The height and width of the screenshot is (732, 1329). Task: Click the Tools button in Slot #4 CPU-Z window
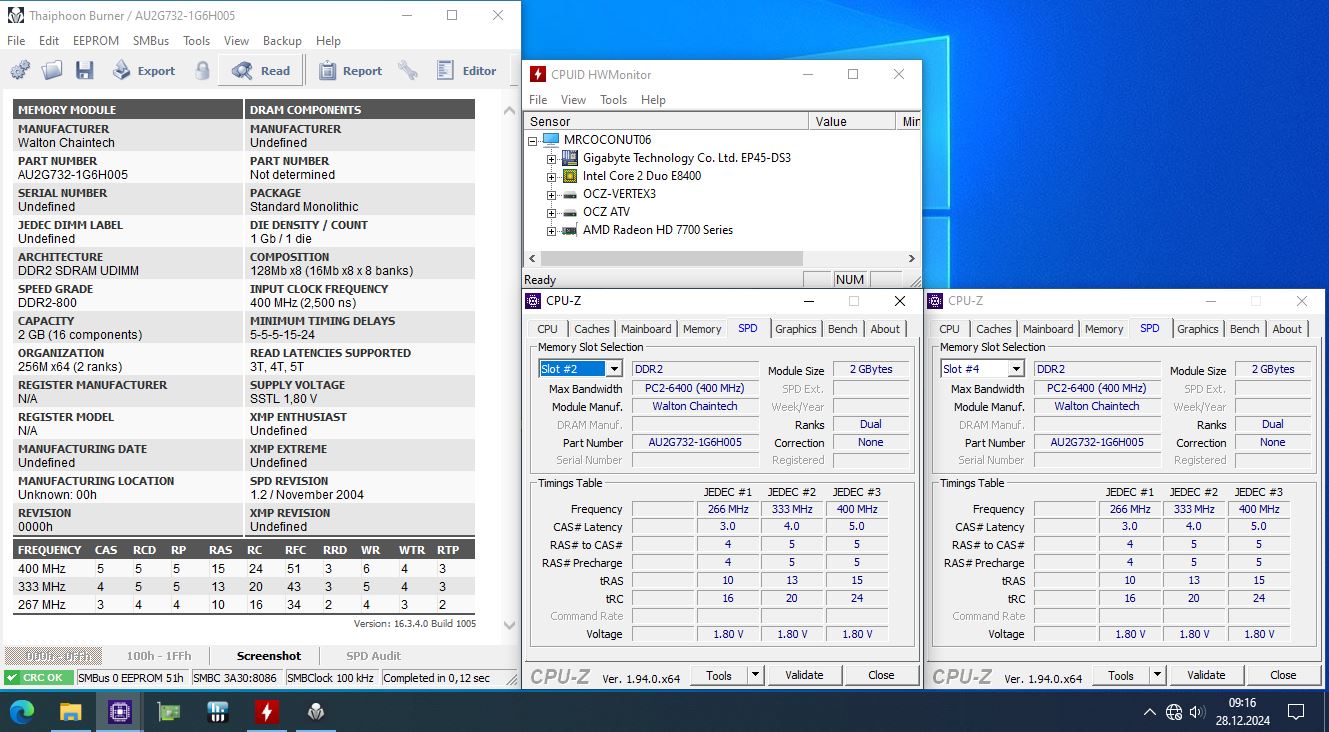coord(1121,675)
